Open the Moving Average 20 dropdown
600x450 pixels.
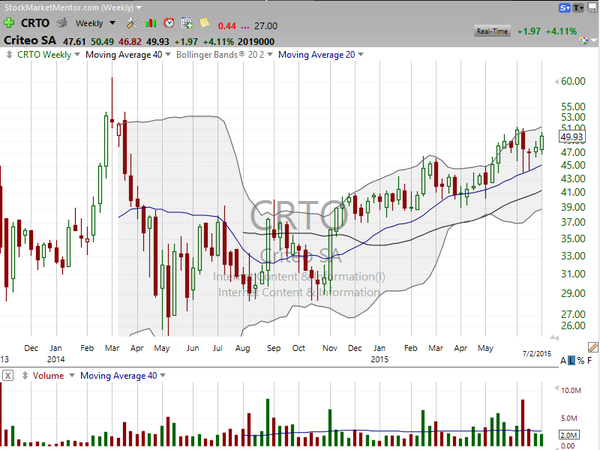click(x=361, y=55)
